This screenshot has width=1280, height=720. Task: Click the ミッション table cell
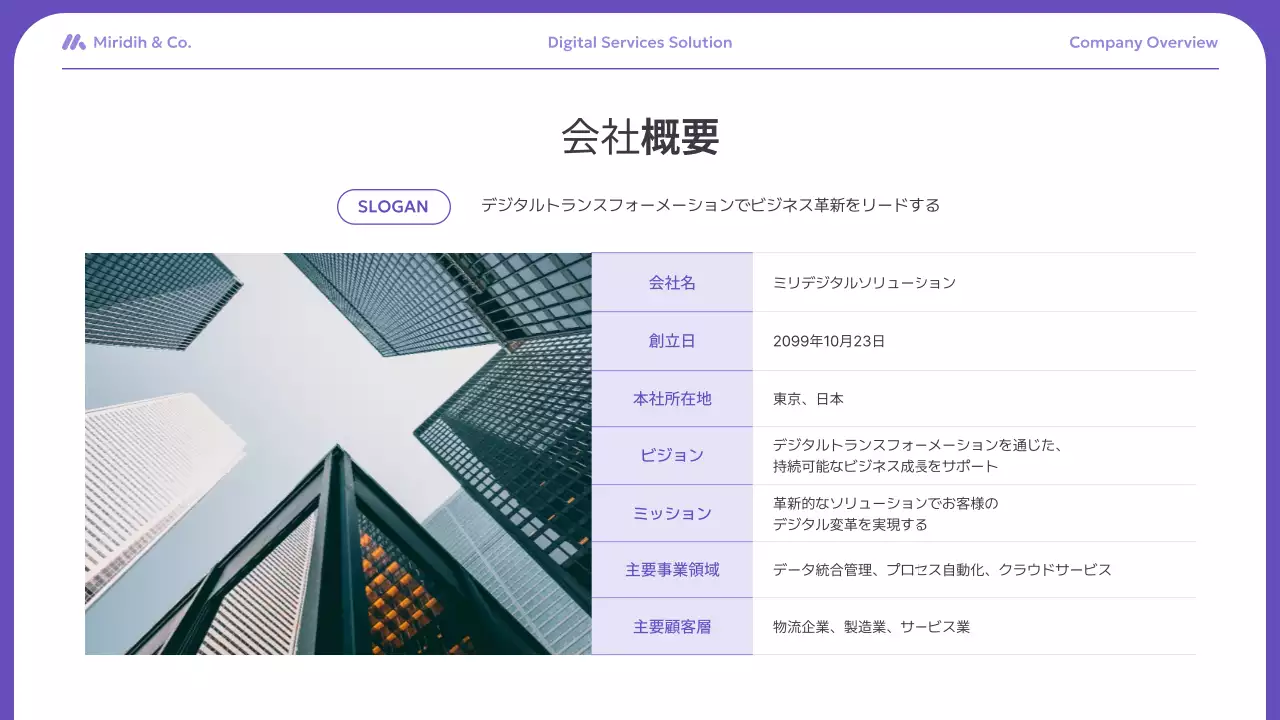pyautogui.click(x=672, y=513)
